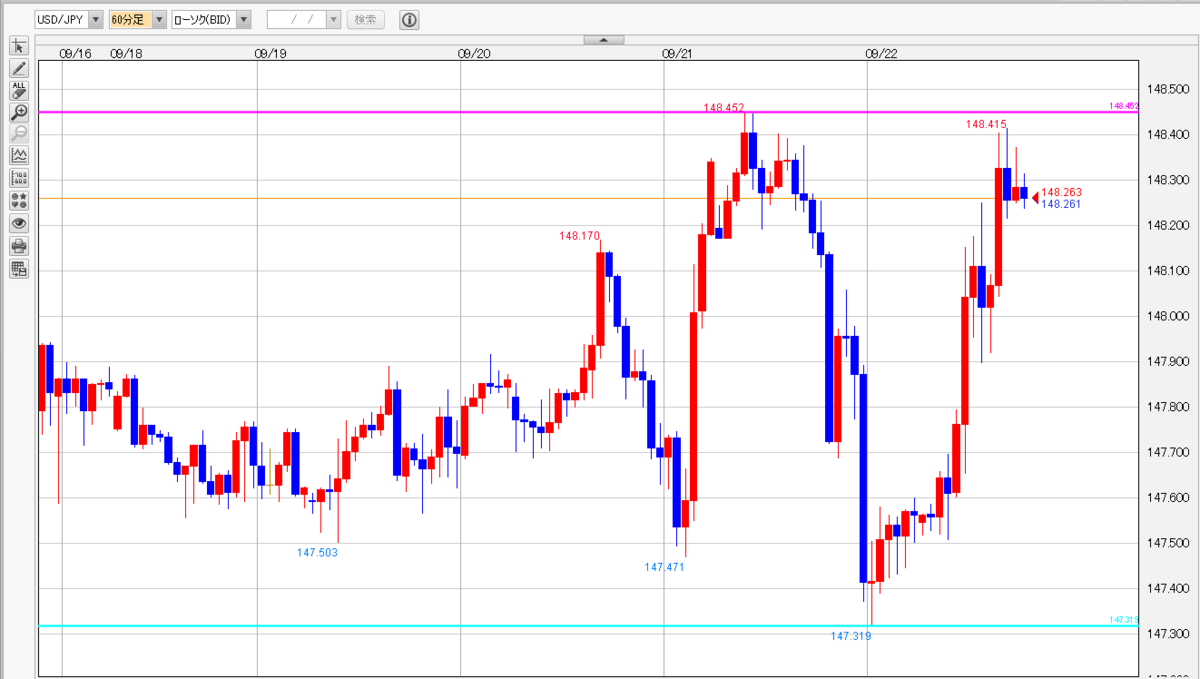This screenshot has width=1200, height=679.
Task: Toggle the eye visibility icon
Action: pos(19,223)
